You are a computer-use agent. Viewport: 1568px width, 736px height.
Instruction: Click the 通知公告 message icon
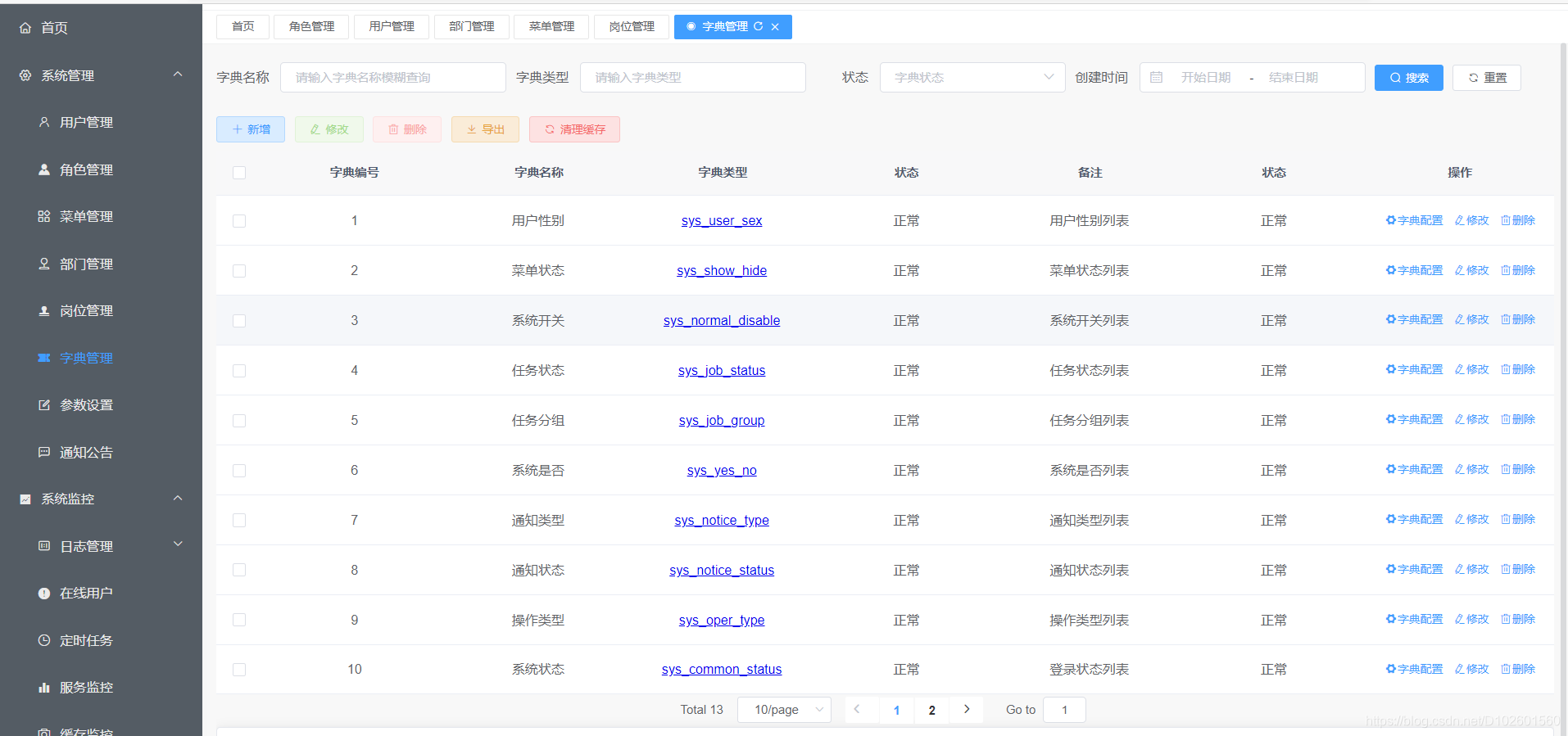(44, 452)
